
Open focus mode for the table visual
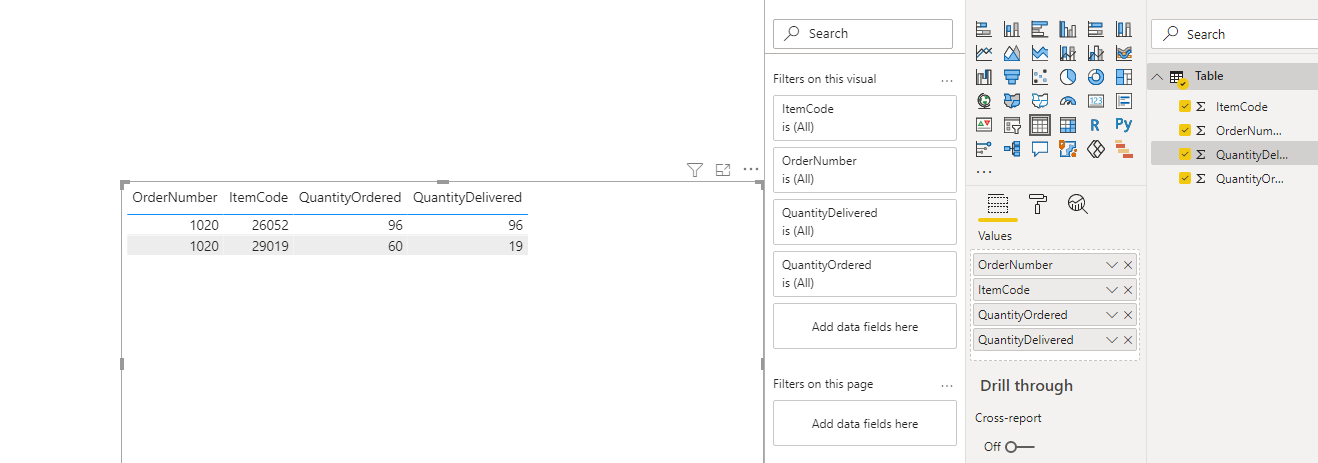click(x=723, y=170)
